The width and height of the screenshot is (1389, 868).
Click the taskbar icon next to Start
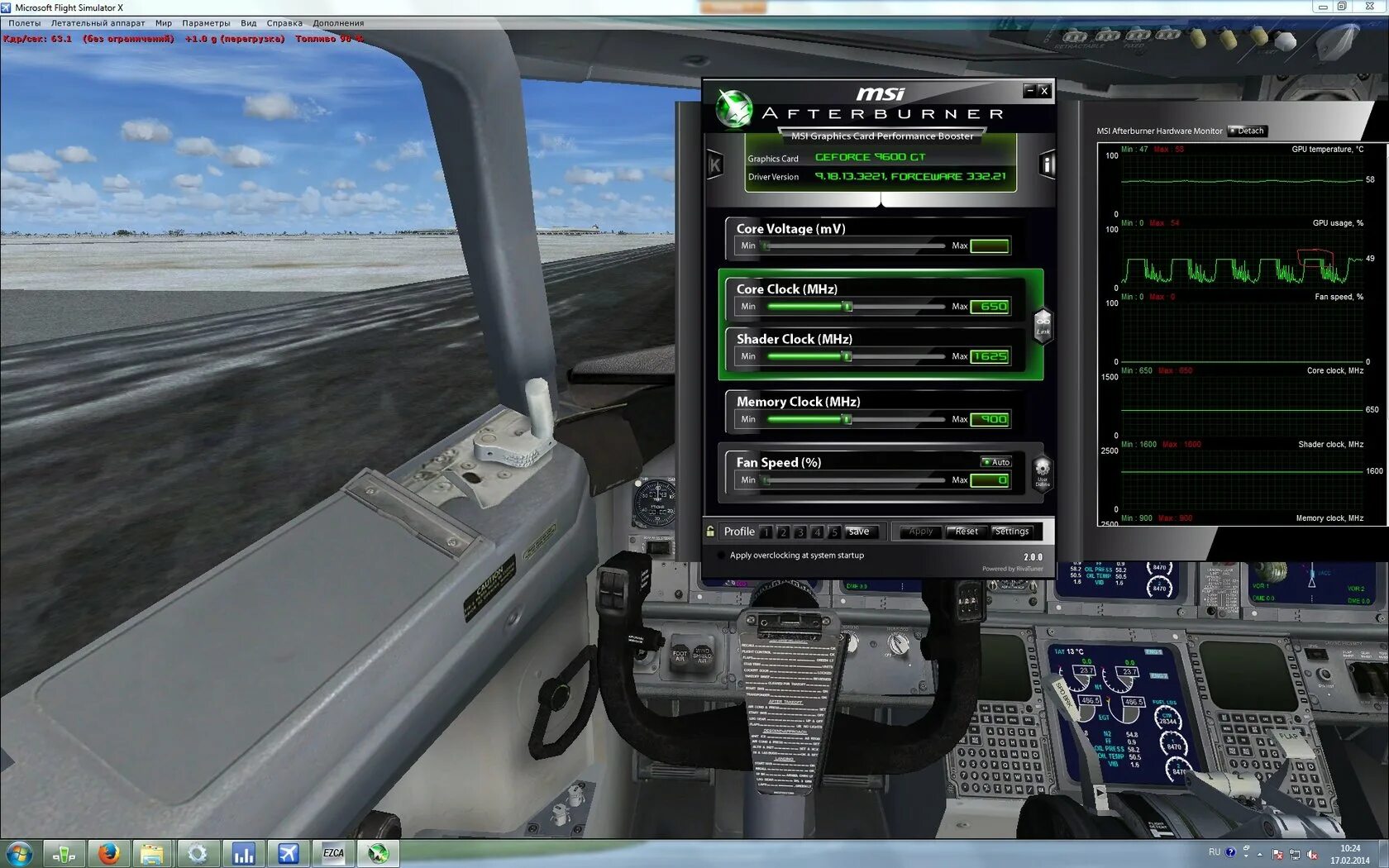coord(64,854)
